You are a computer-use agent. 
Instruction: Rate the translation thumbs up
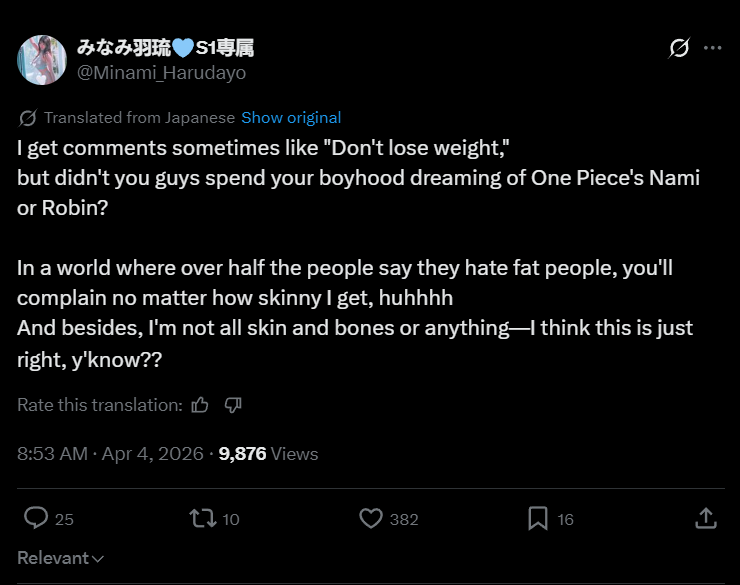200,405
